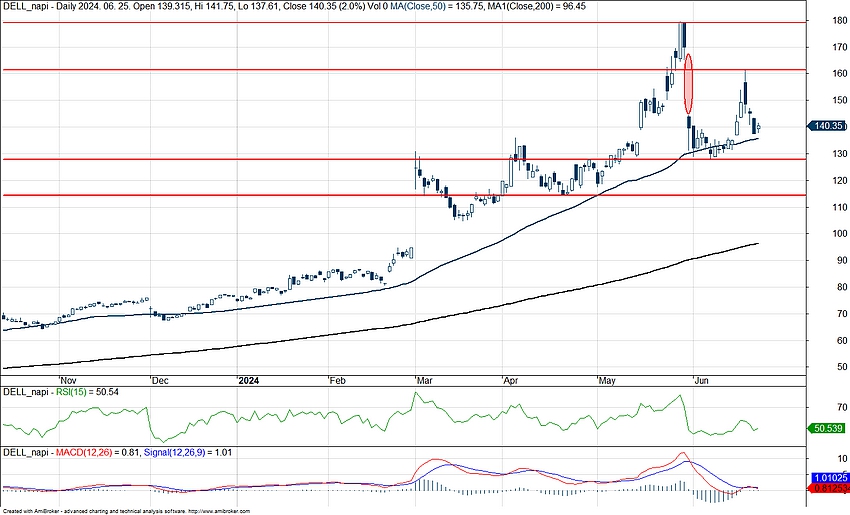This screenshot has height=515, width=850.
Task: Click the 80 price axis label
Action: coord(843,287)
